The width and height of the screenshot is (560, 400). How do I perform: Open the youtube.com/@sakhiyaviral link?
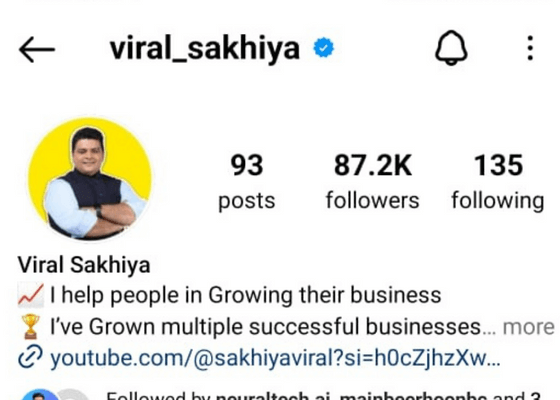click(275, 358)
